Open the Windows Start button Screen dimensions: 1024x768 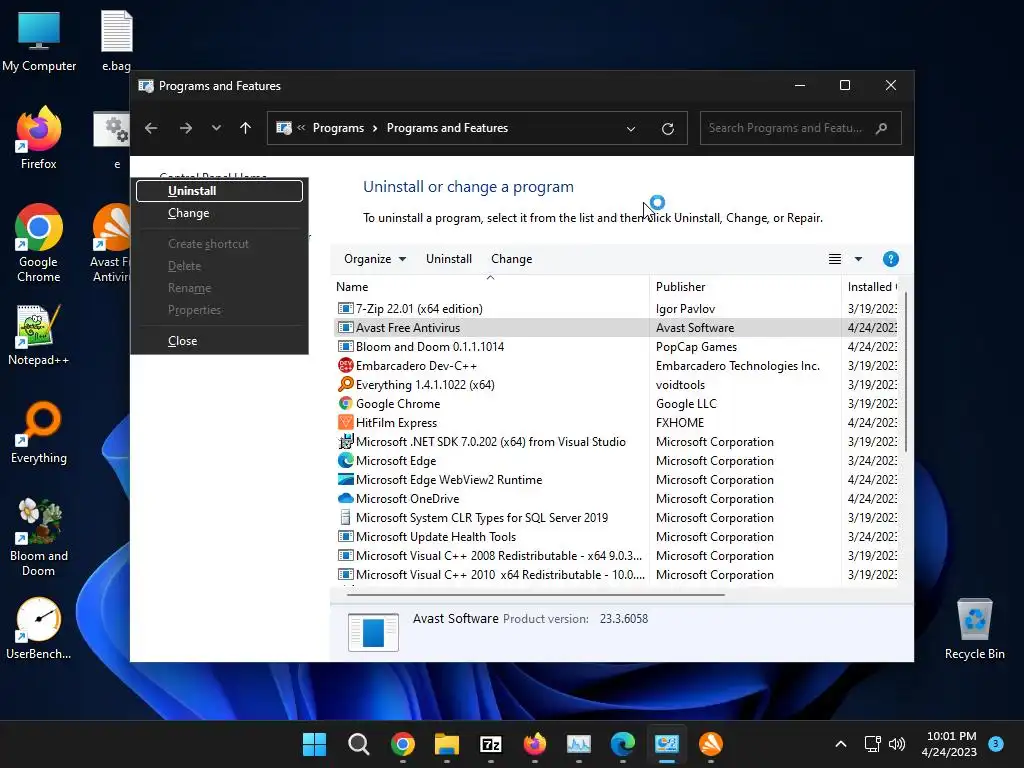click(314, 744)
